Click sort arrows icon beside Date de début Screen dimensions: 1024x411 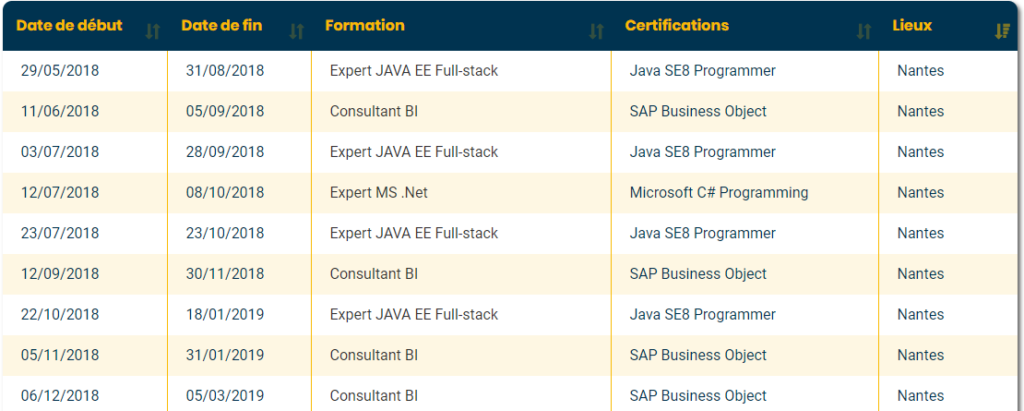(152, 31)
